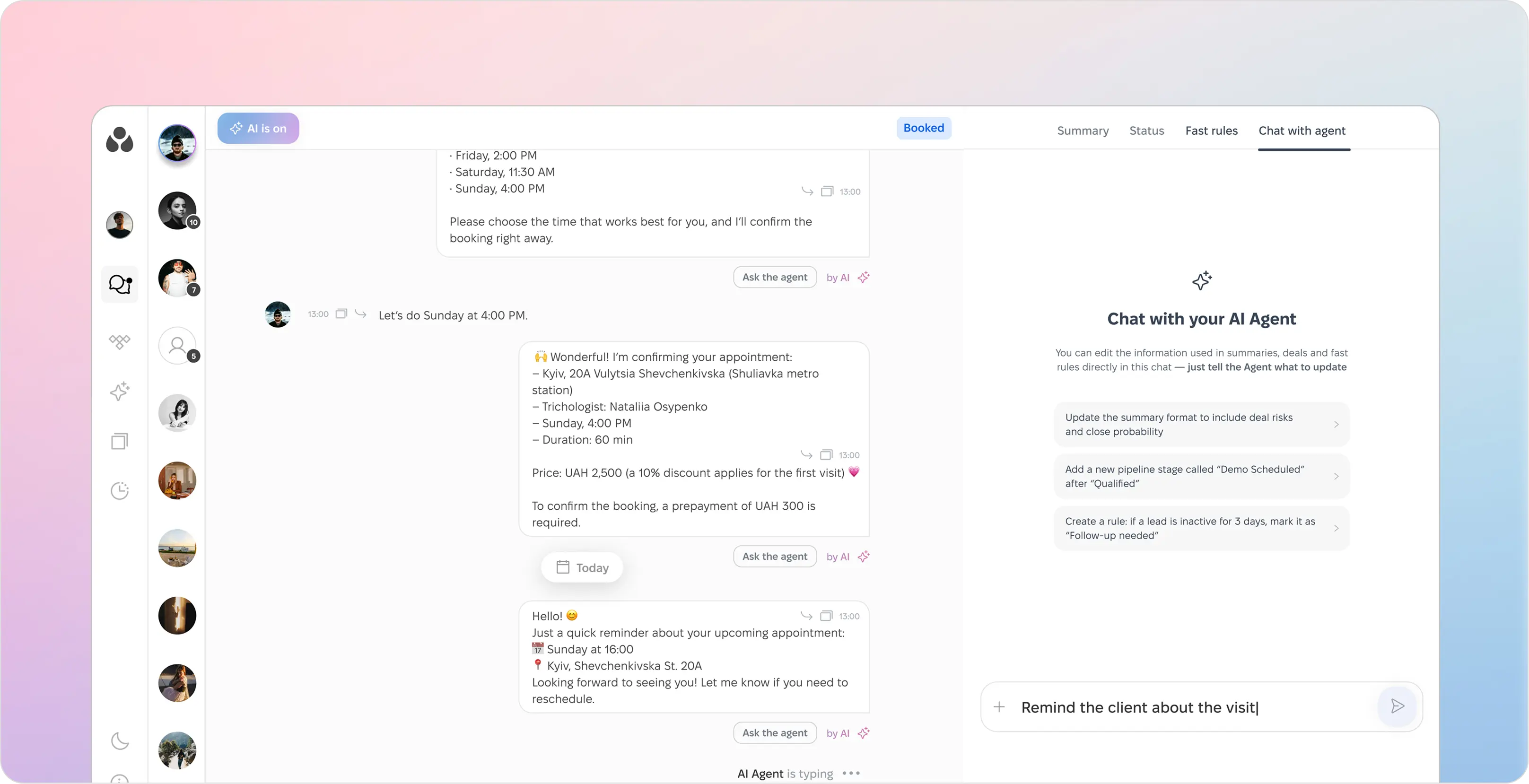This screenshot has width=1529, height=784.
Task: Expand the Demo Scheduled pipeline suggestion
Action: coord(1200,476)
